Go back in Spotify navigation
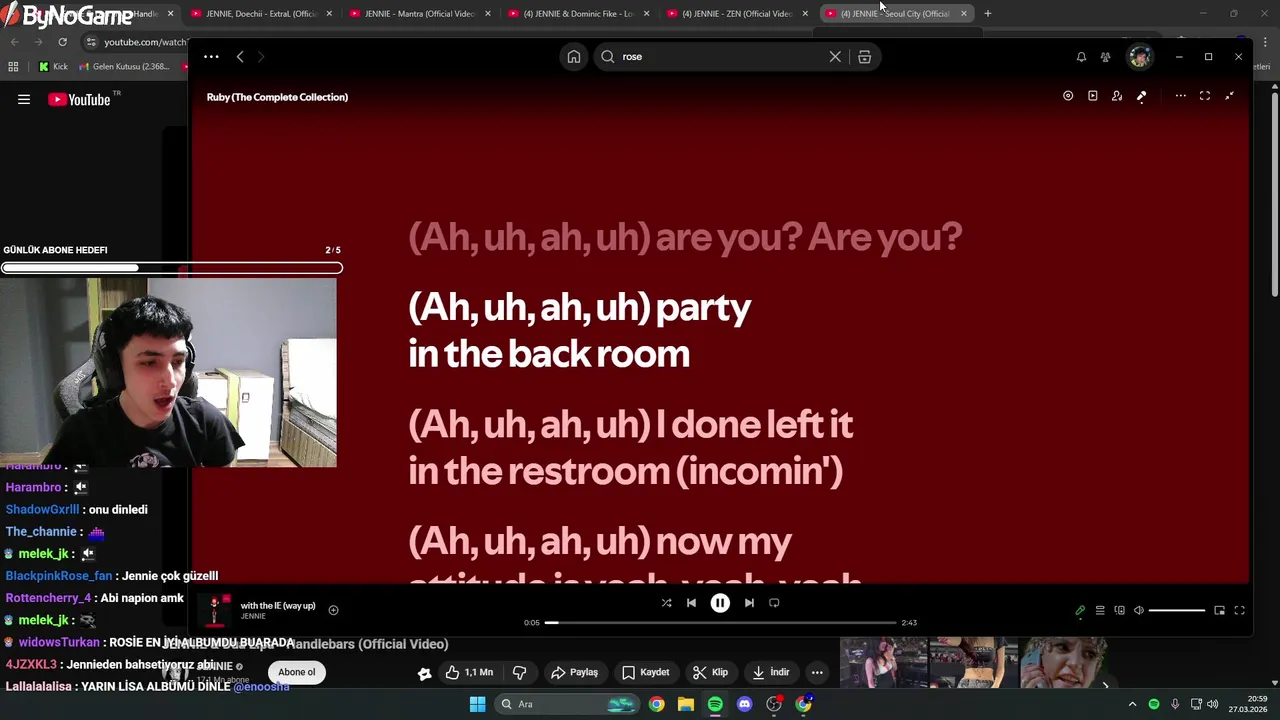The image size is (1280, 720). (240, 57)
